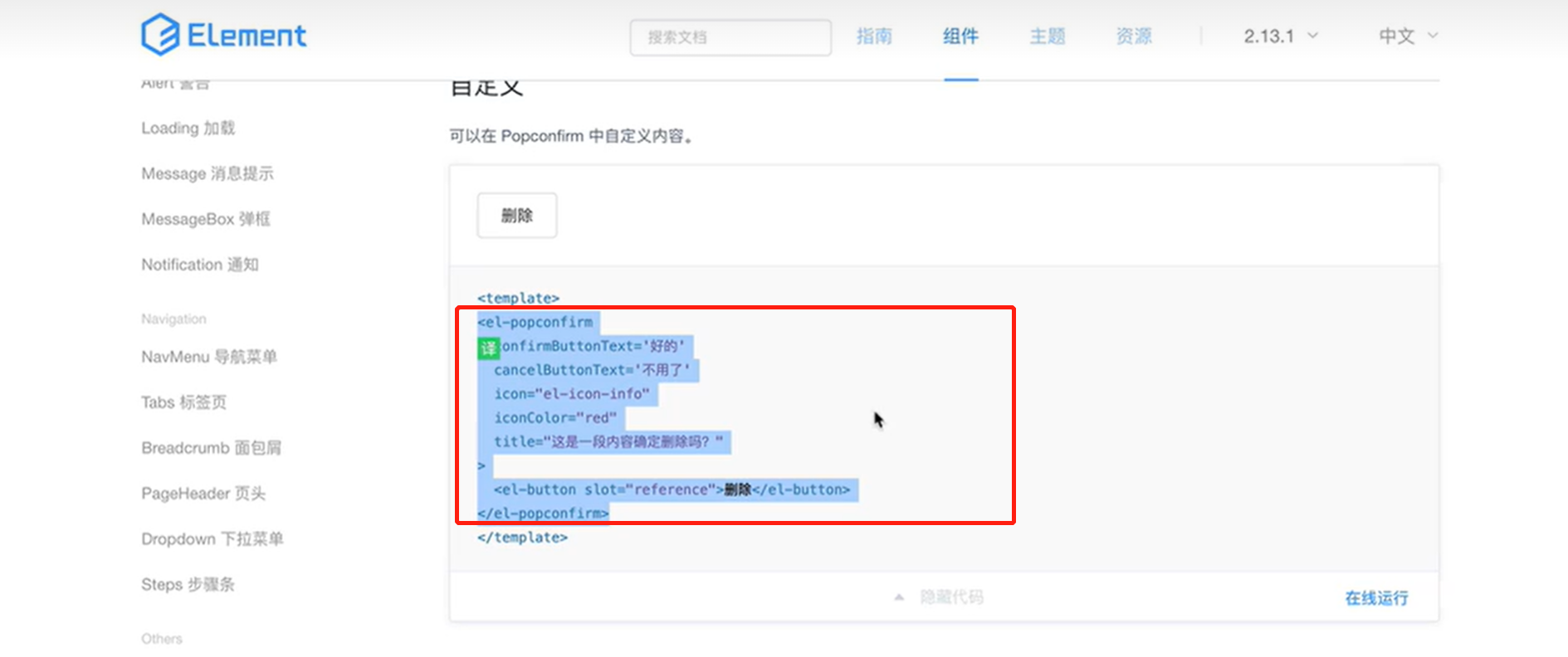Click the hide-code triangle icon
The image size is (1568, 657).
(899, 597)
